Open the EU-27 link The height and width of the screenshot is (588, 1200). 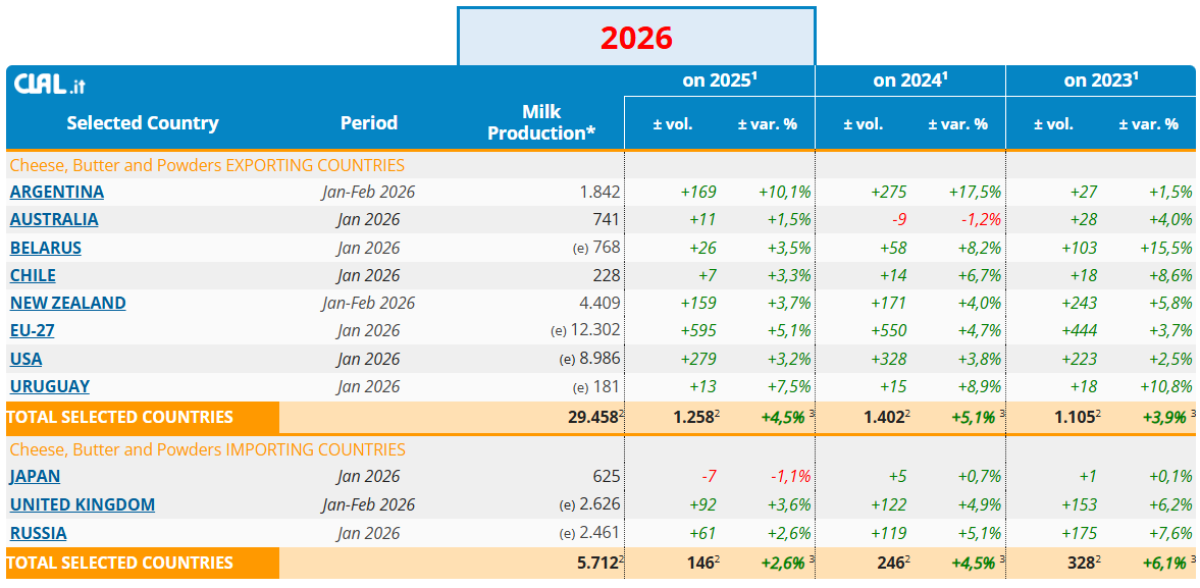pos(32,331)
